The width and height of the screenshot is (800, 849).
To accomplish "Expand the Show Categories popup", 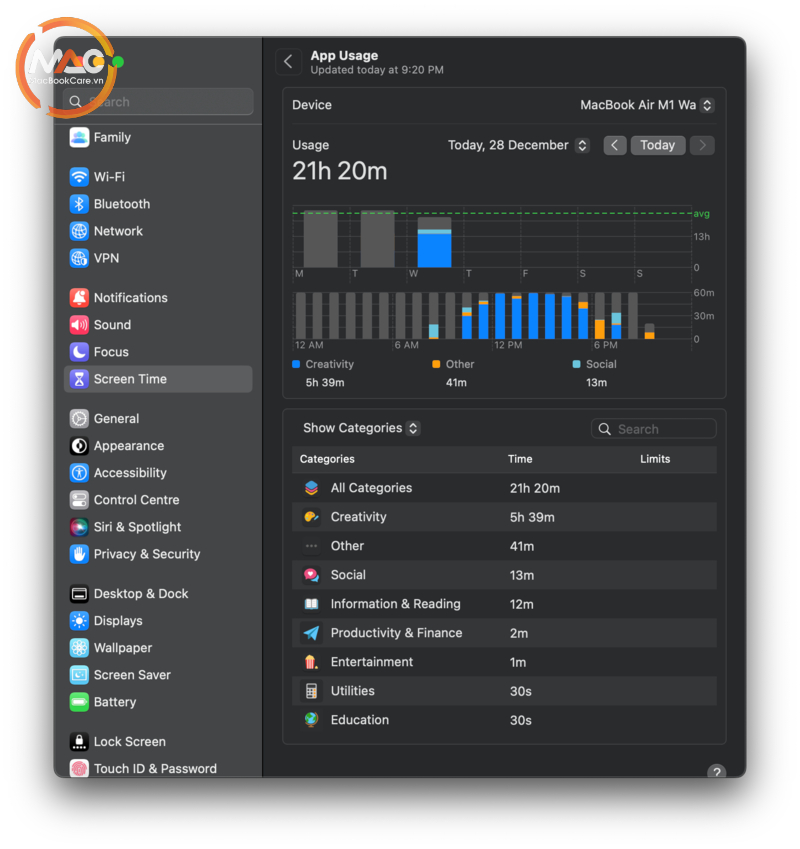I will tap(362, 428).
